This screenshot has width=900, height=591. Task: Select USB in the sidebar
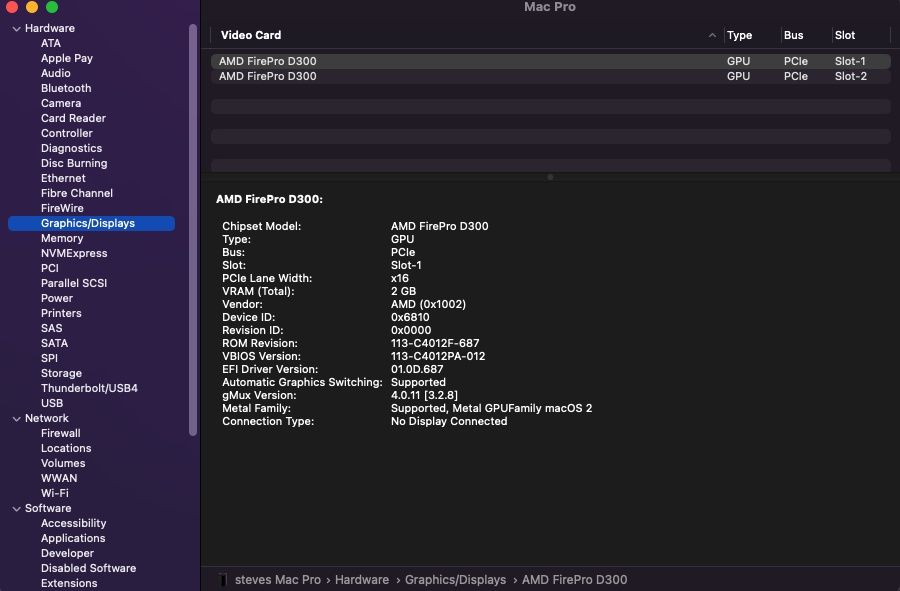click(x=52, y=403)
